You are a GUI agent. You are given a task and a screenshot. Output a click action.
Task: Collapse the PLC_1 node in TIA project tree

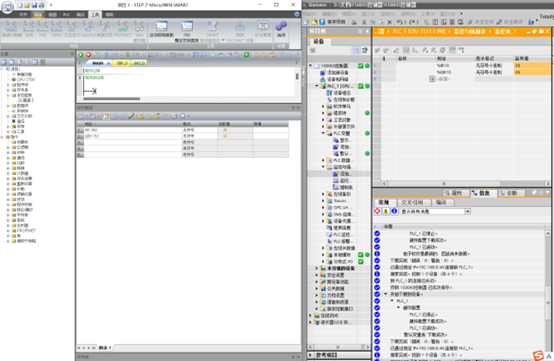pos(317,86)
